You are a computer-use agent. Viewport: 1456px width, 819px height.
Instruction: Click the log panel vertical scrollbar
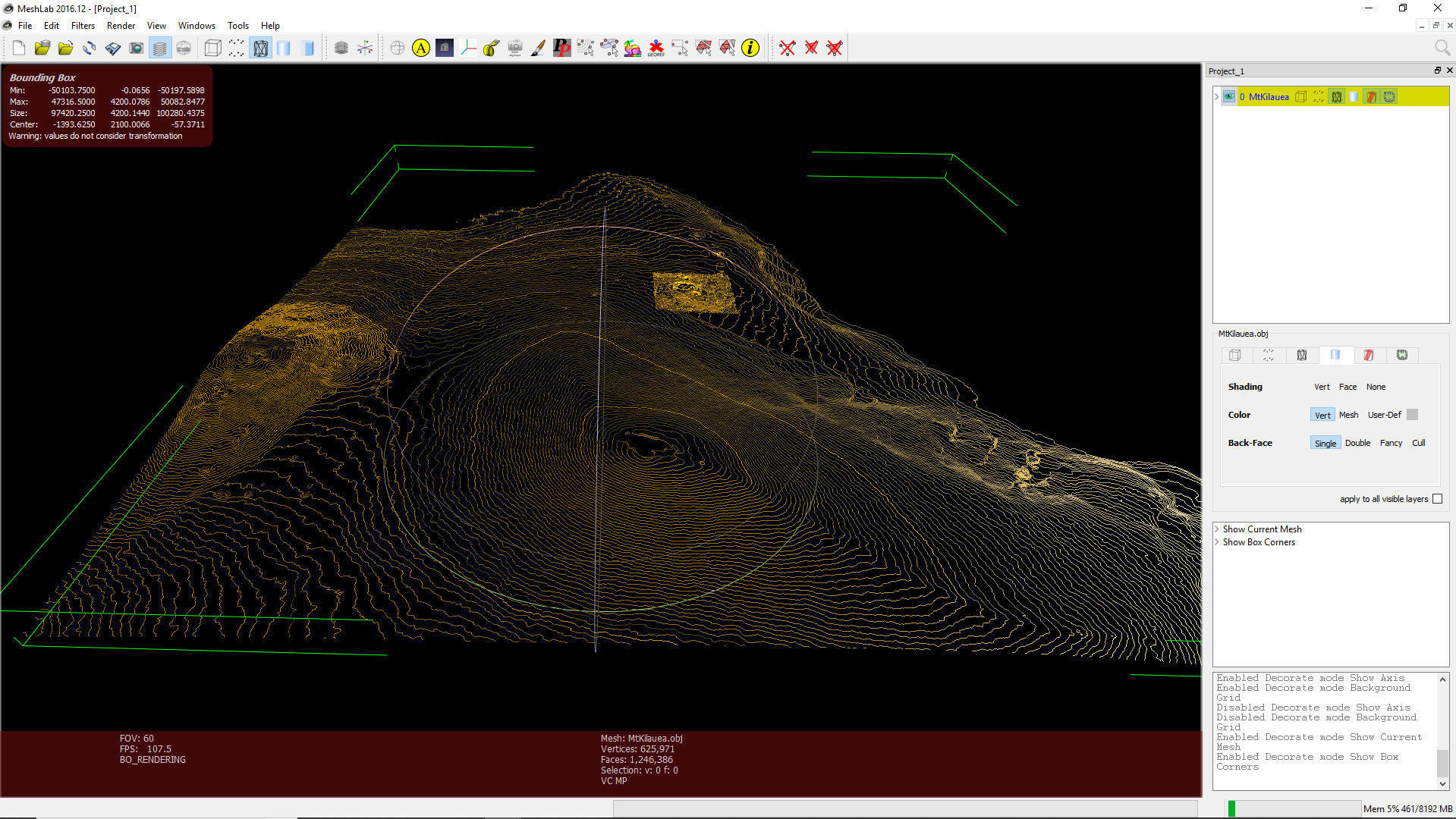[1442, 731]
